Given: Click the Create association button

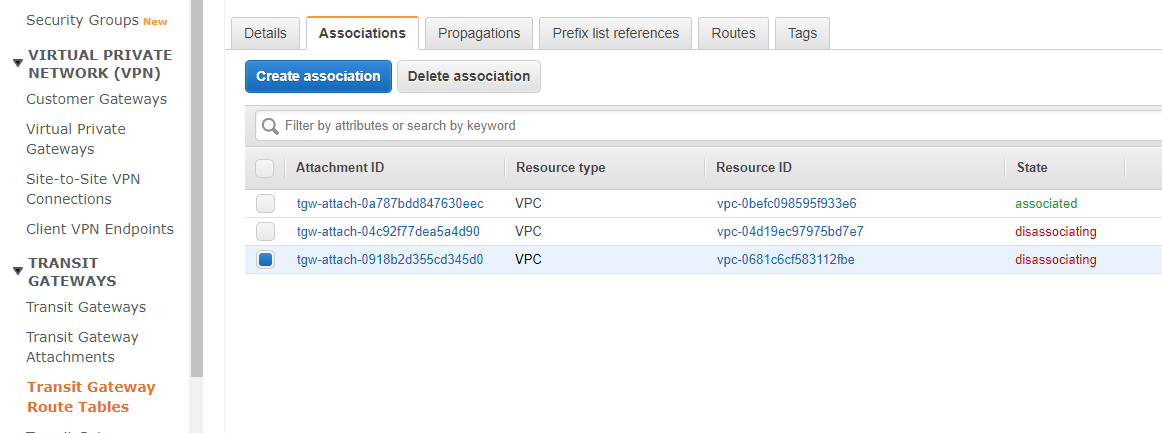Looking at the screenshot, I should point(318,76).
